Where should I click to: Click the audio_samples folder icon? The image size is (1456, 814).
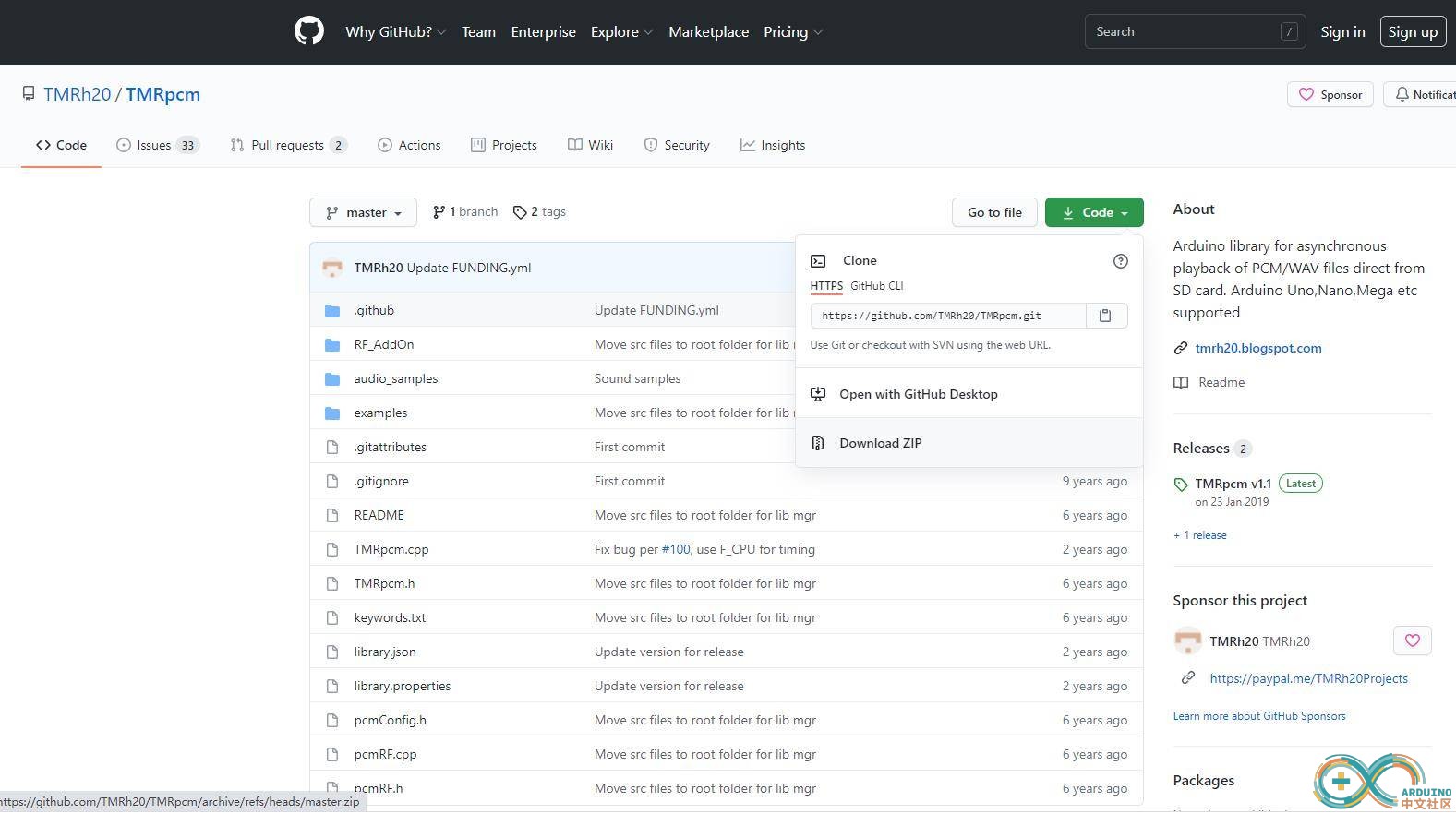coord(332,379)
